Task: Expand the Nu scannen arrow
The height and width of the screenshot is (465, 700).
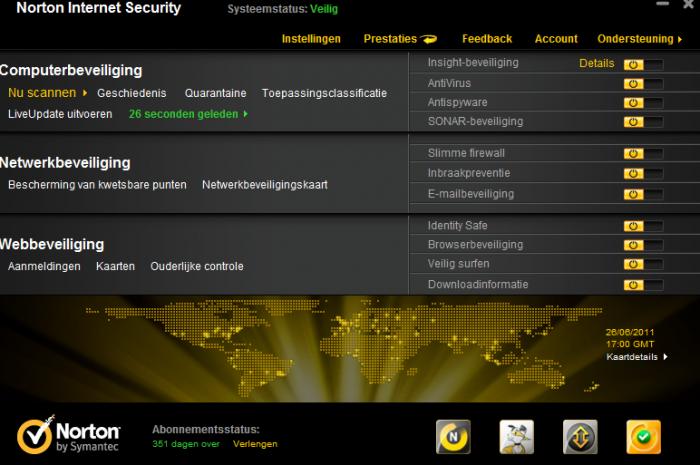Action: tap(85, 93)
